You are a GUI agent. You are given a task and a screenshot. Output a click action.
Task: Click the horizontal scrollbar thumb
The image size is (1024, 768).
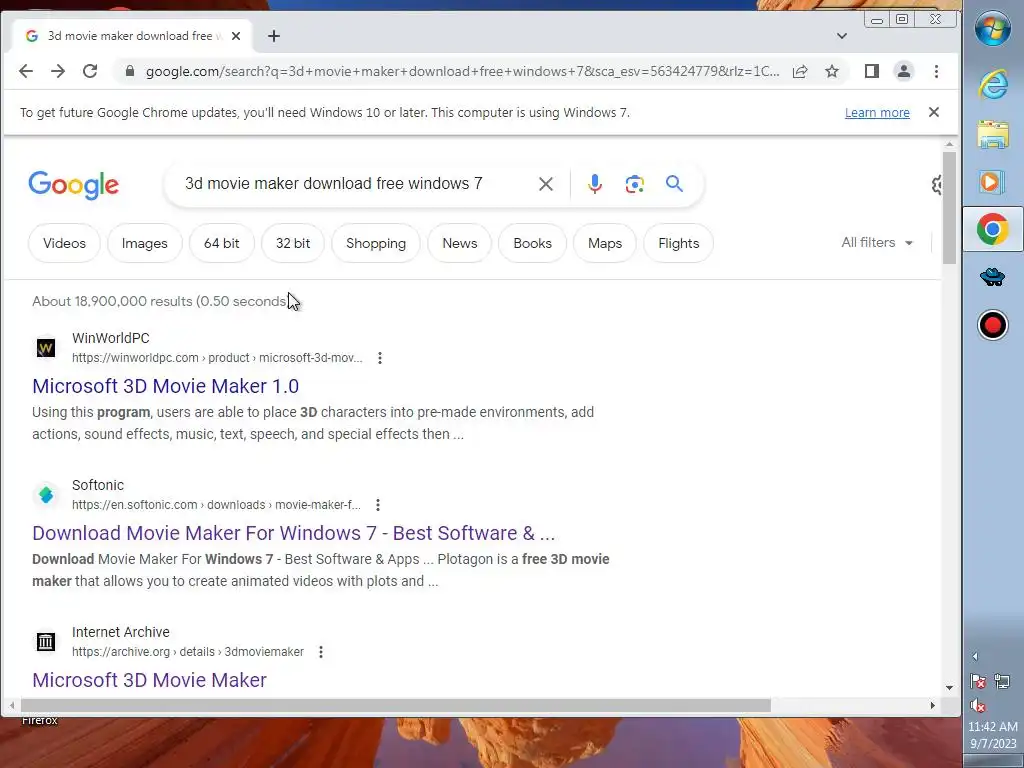pos(396,705)
